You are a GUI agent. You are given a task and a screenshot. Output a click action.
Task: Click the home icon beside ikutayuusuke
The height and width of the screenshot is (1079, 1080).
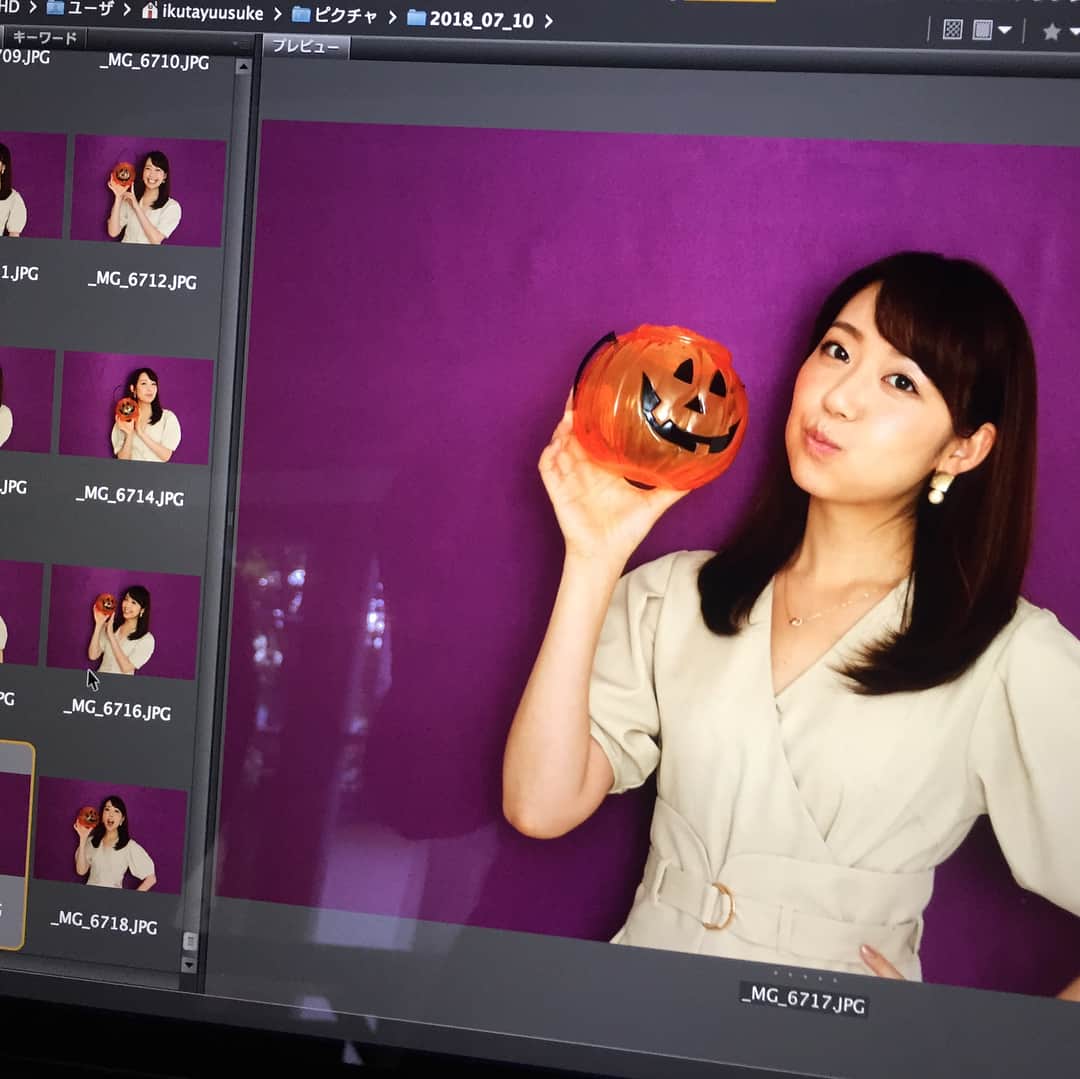coord(149,10)
